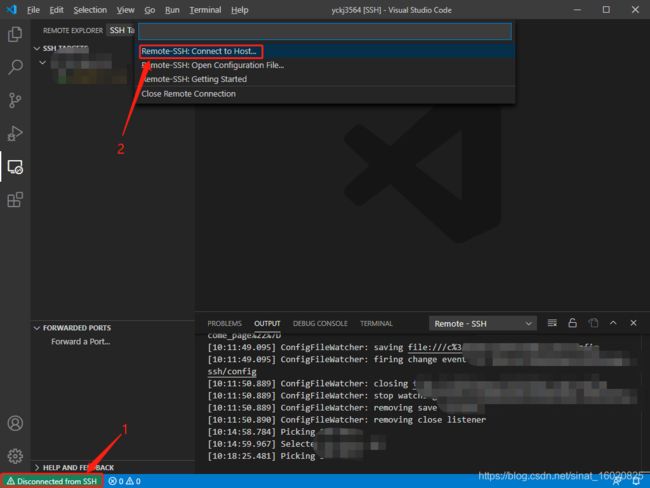Screen dimensions: 650x488
Task: Click the 'removing close listener' log line
Action: point(347,420)
